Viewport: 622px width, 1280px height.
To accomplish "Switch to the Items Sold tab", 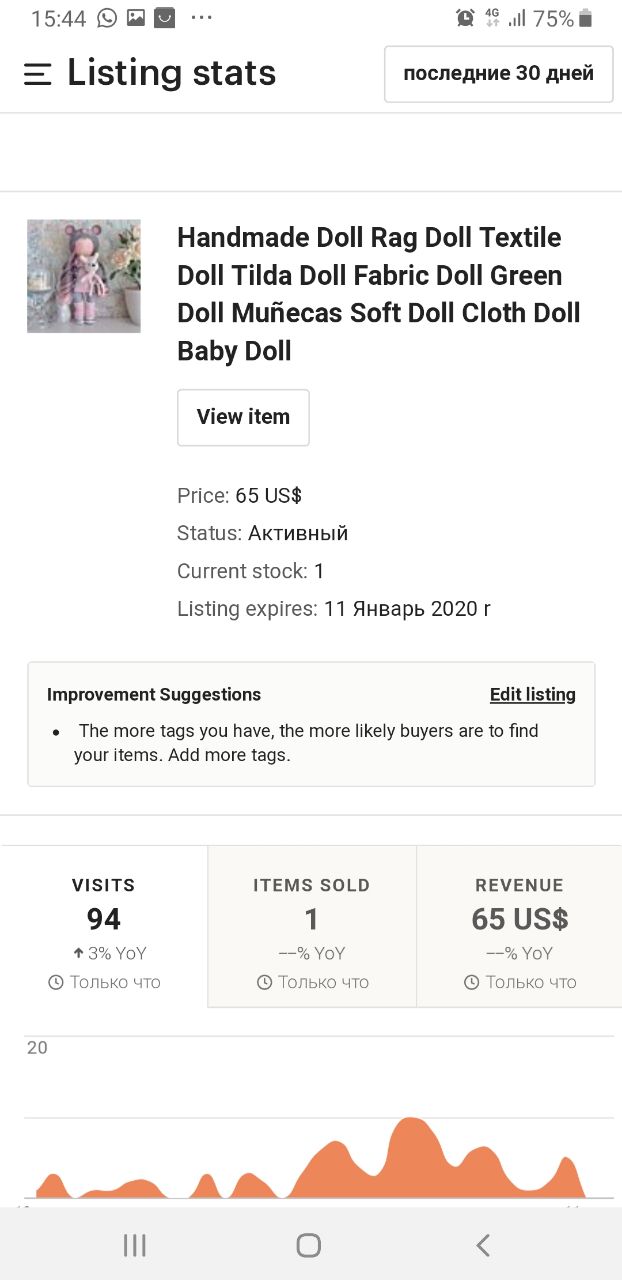I will coord(312,926).
